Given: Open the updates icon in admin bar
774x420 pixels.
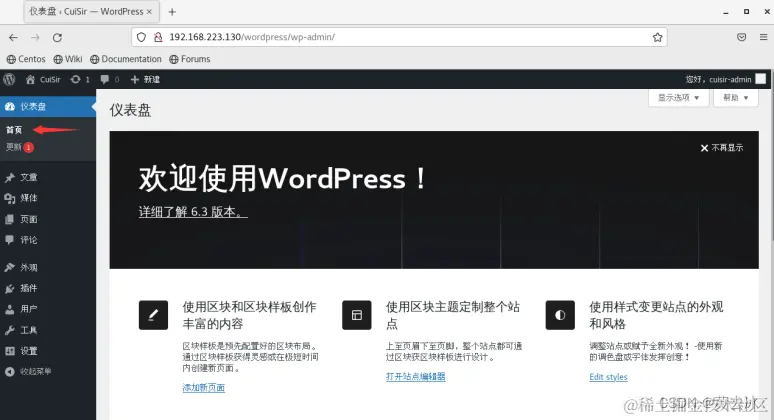Looking at the screenshot, I should pos(75,79).
